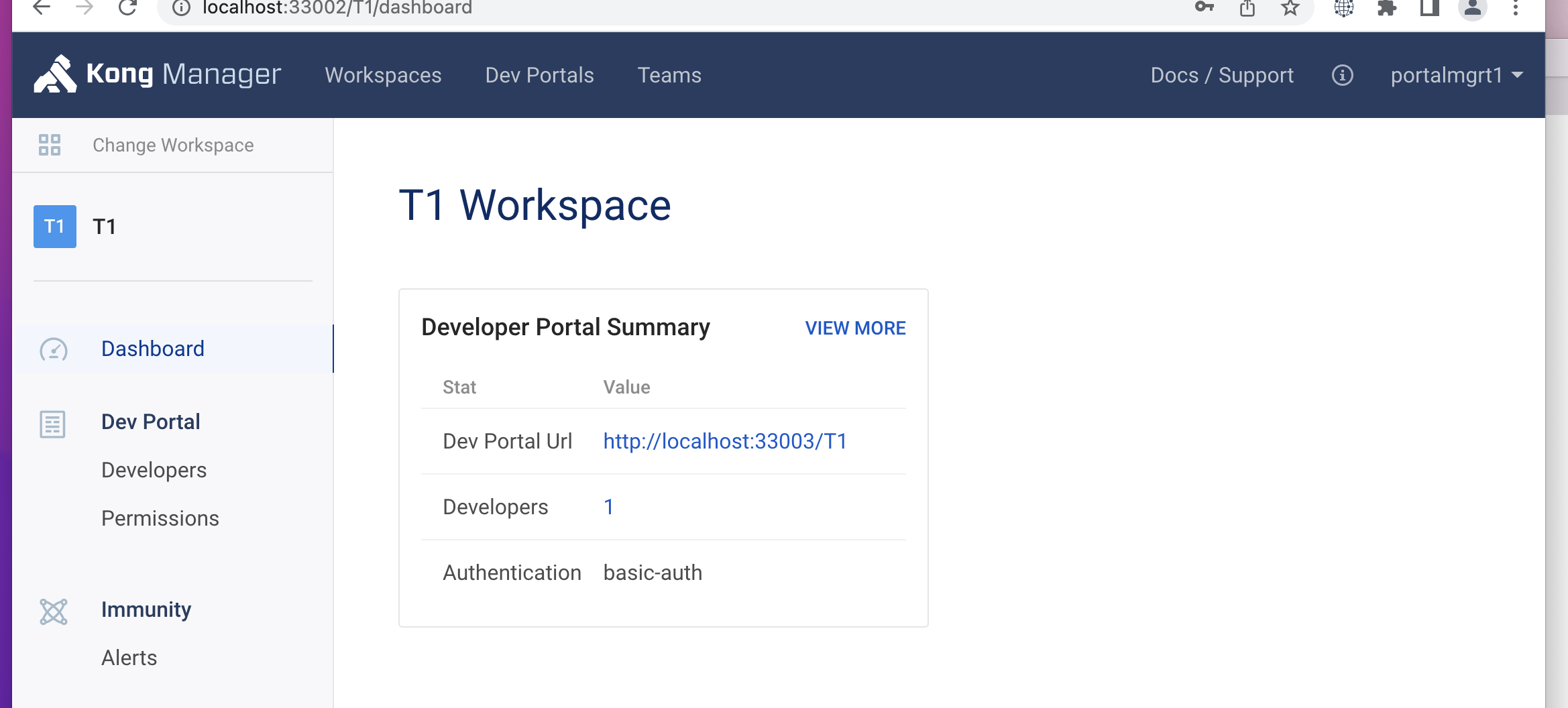Viewport: 1568px width, 708px height.
Task: Click the Immunity sidebar heading
Action: pos(146,609)
